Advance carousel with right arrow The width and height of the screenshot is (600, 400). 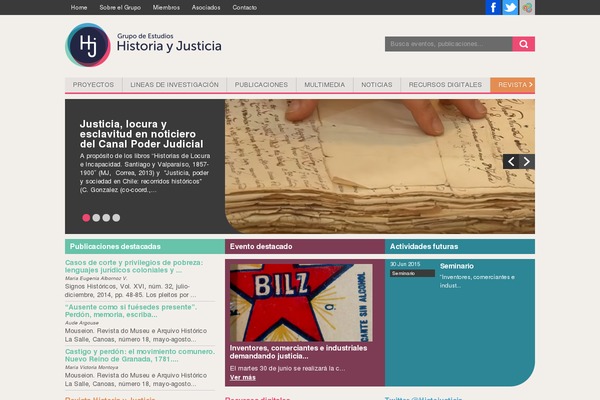[x=527, y=162]
